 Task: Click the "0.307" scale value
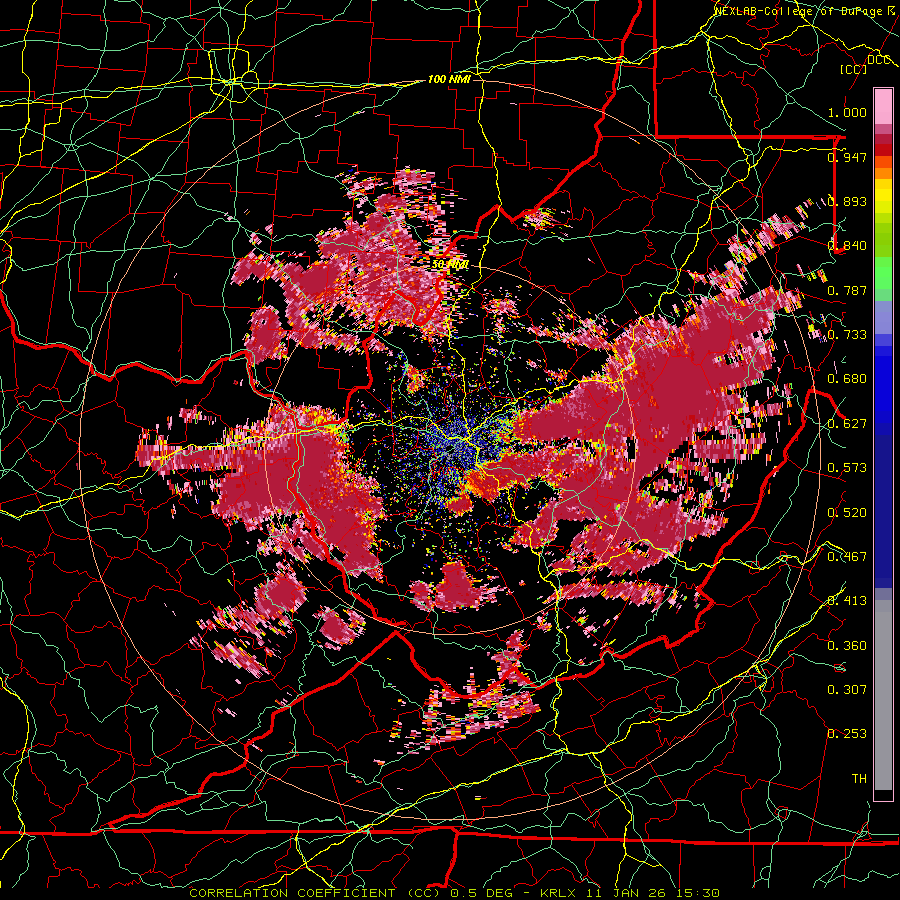click(x=847, y=690)
